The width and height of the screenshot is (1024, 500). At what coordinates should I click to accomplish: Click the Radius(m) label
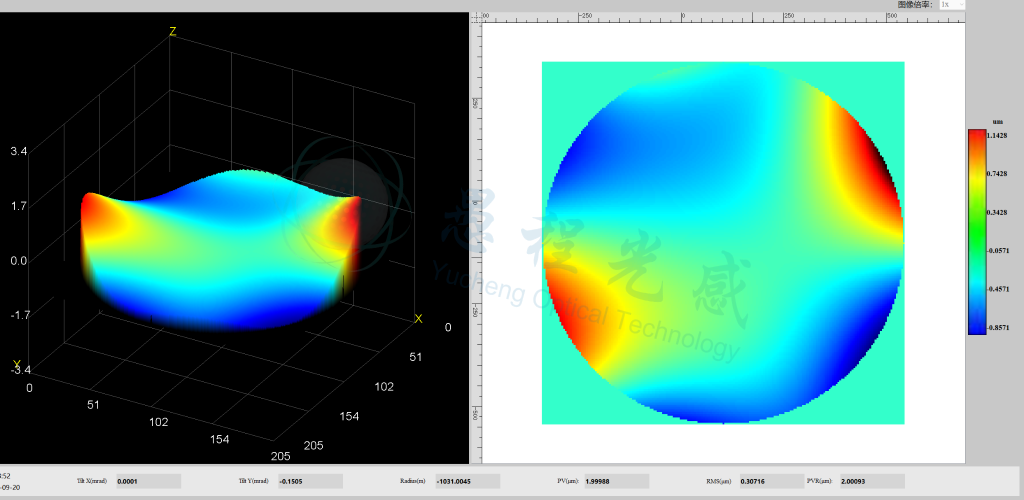click(412, 481)
